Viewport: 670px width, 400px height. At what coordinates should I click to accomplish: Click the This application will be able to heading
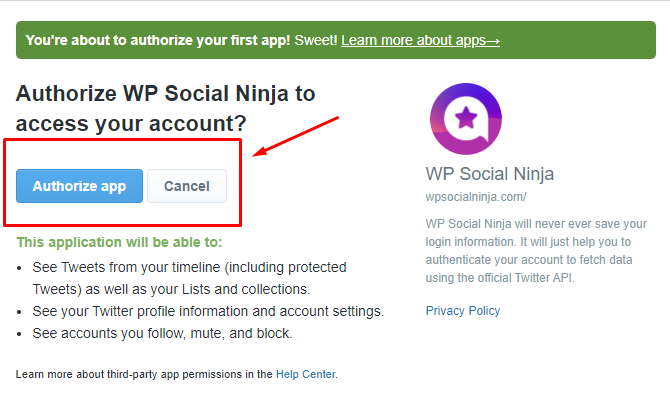(119, 242)
